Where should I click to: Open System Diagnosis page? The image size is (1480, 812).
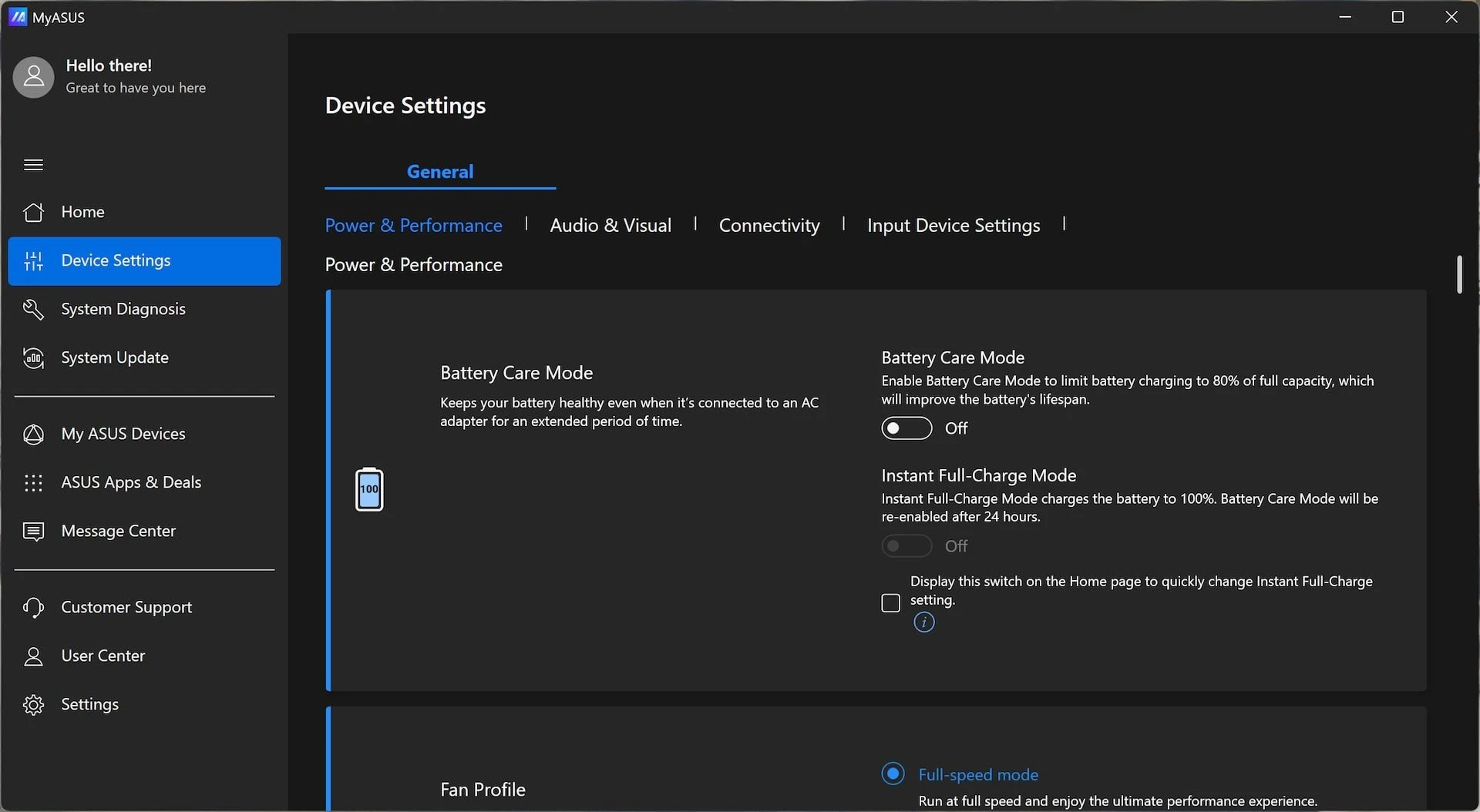coord(144,310)
